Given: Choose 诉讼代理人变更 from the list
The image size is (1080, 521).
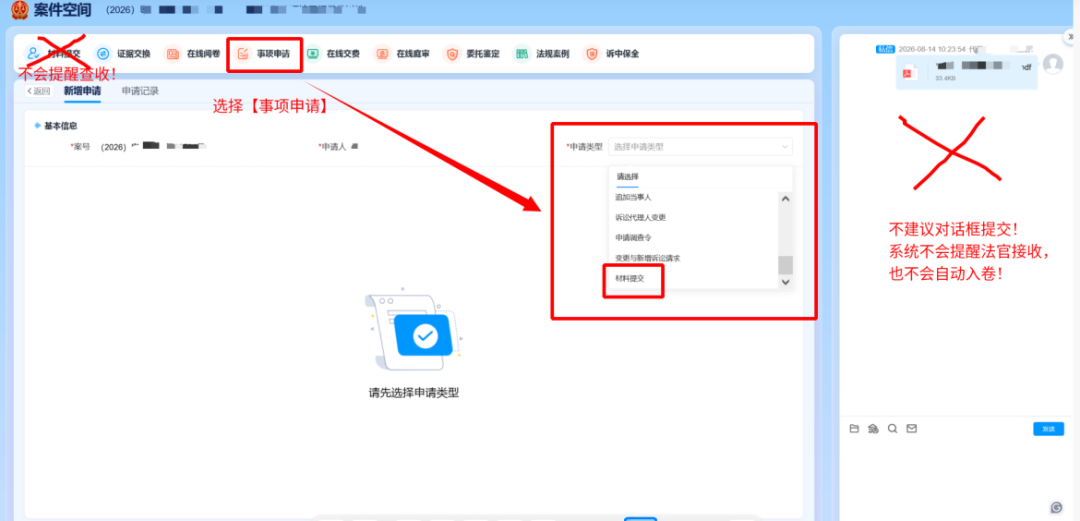Looking at the screenshot, I should click(641, 217).
